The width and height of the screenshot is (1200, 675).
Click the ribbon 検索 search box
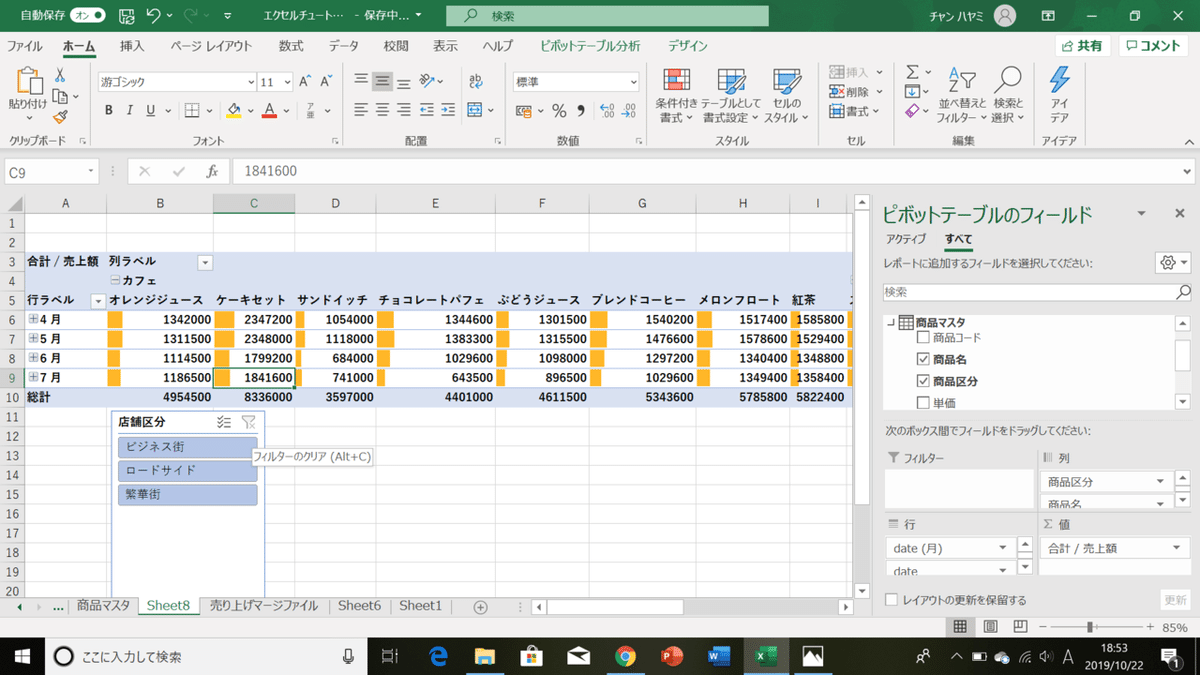tap(607, 16)
